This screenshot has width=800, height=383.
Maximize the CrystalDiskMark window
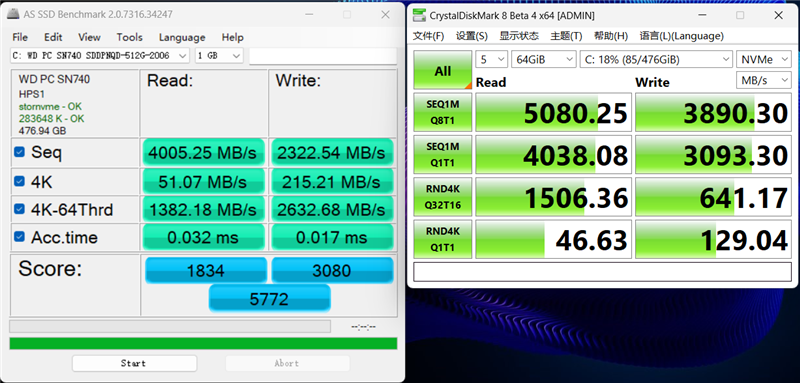pyautogui.click(x=740, y=15)
